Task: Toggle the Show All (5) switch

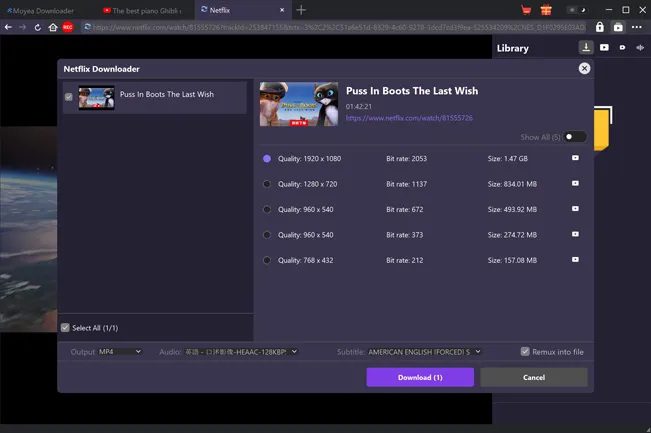Action: (574, 137)
